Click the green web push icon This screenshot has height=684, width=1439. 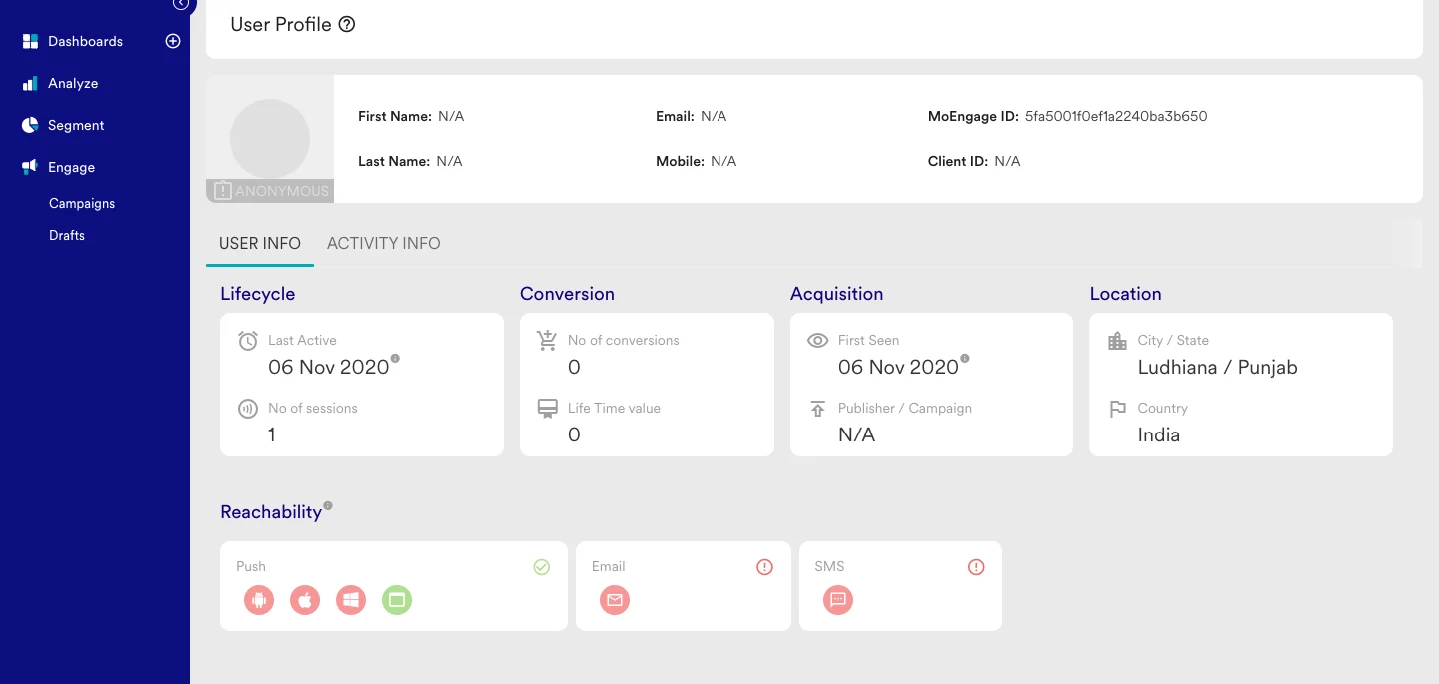[397, 600]
